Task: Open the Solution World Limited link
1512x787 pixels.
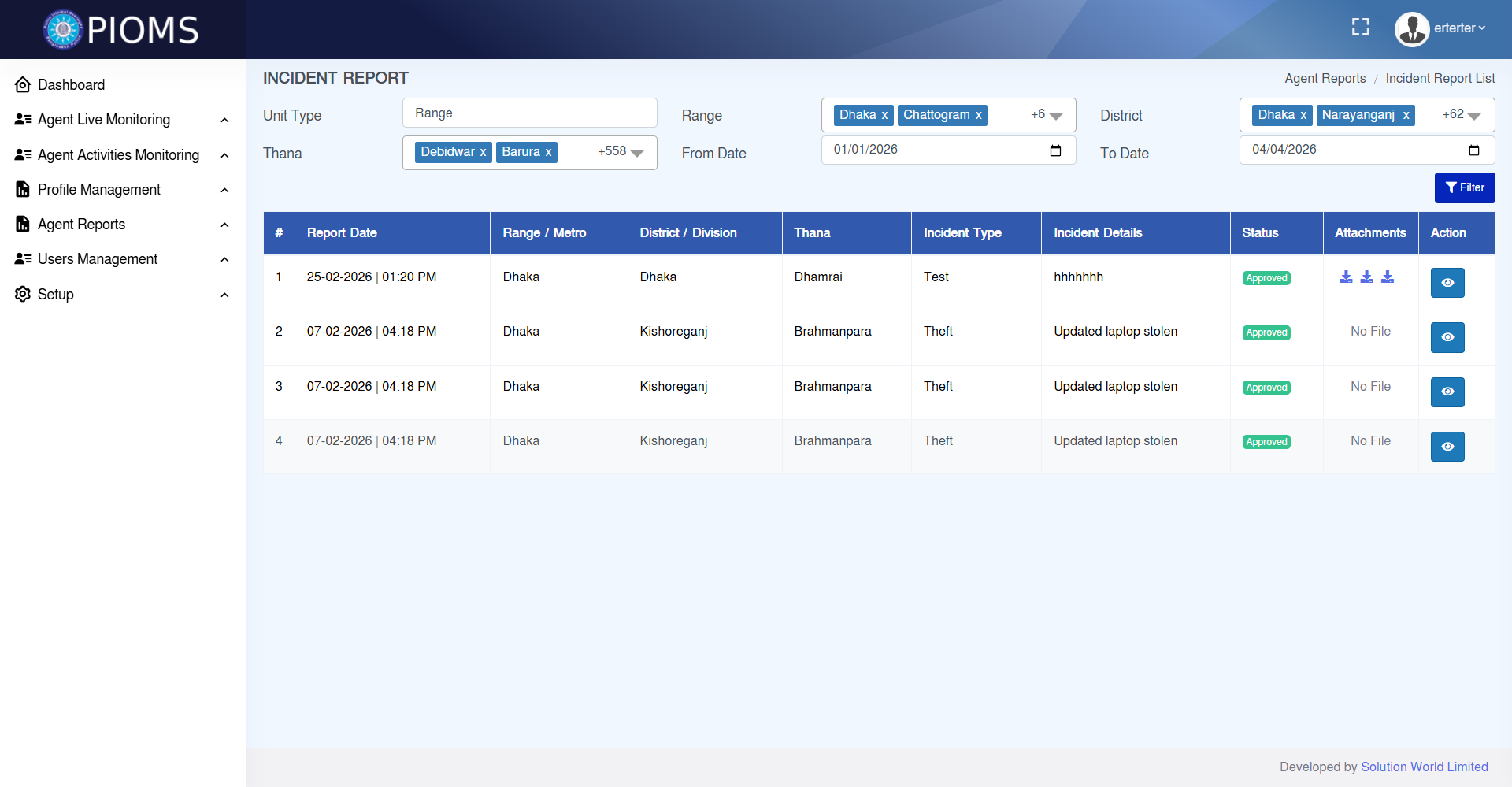Action: coord(1424,767)
